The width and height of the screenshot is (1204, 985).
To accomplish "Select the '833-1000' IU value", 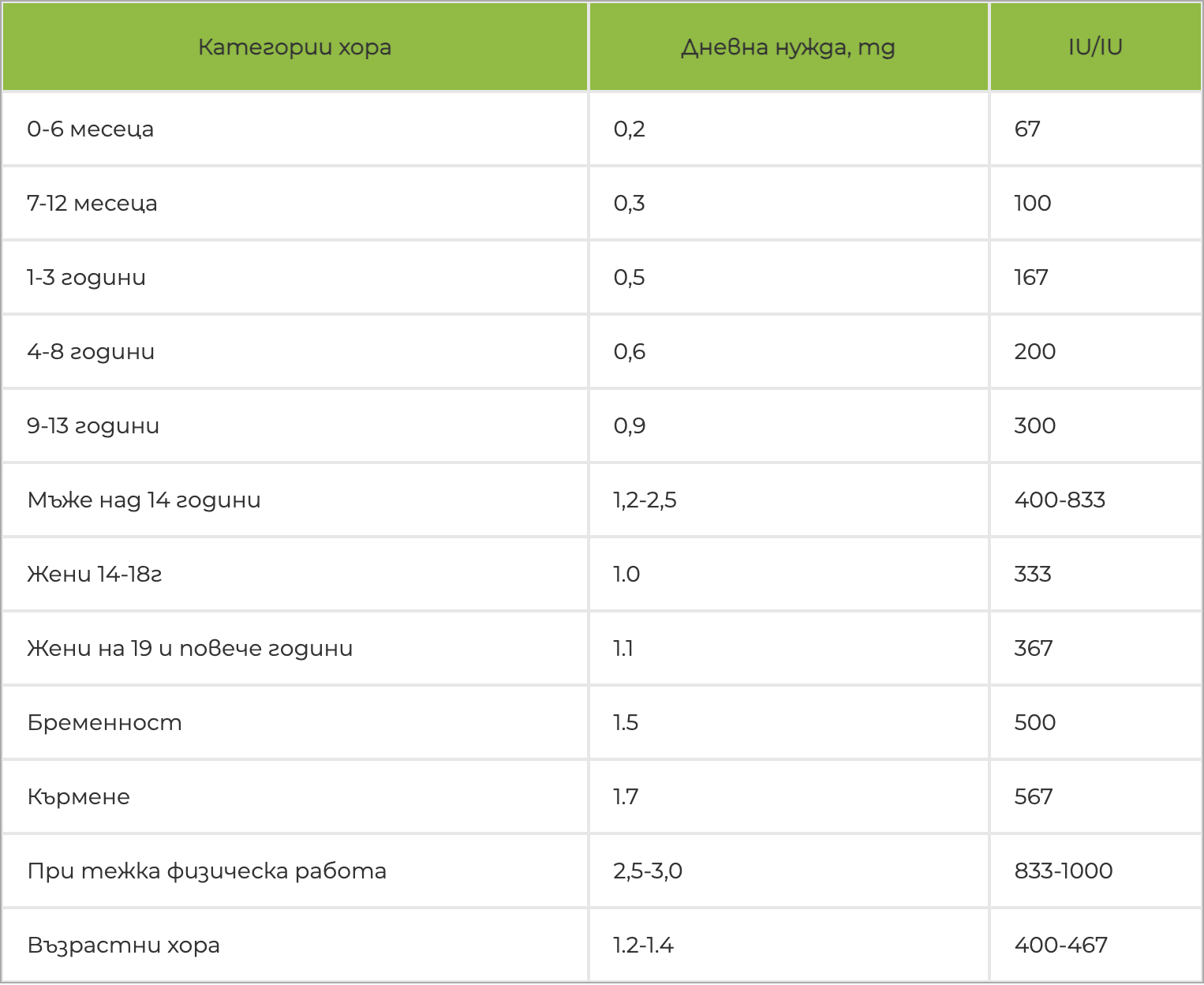I will (1064, 871).
